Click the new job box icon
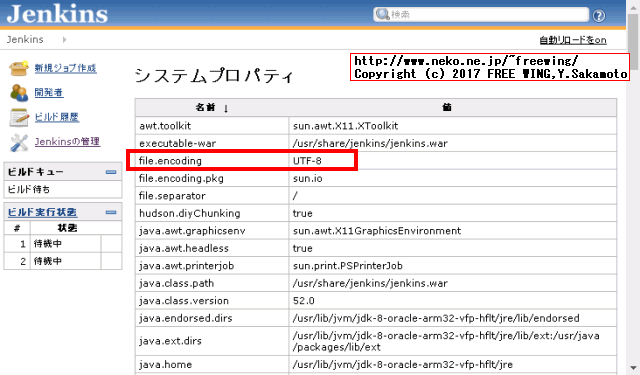The image size is (640, 375). [x=19, y=68]
